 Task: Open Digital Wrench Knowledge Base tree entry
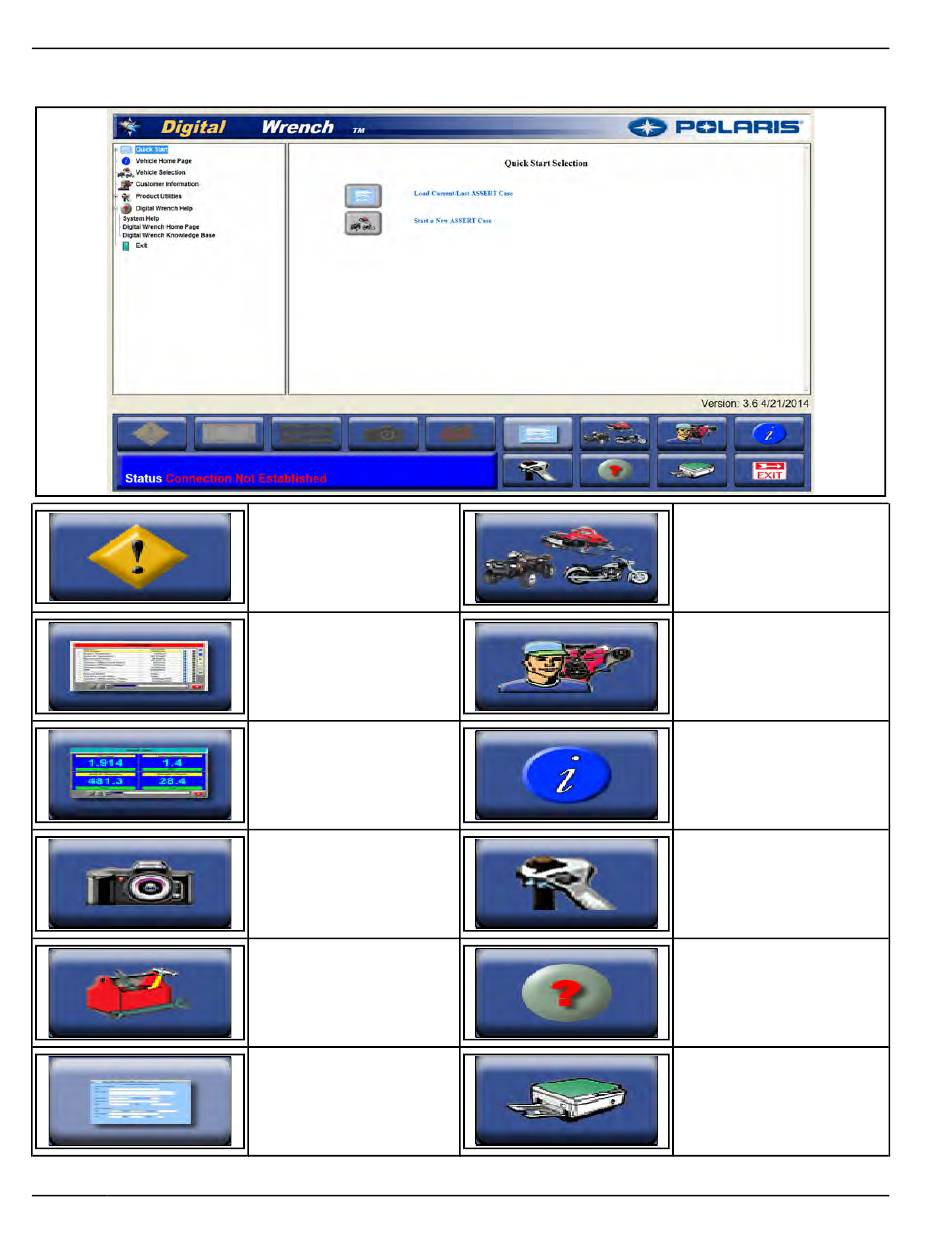169,236
